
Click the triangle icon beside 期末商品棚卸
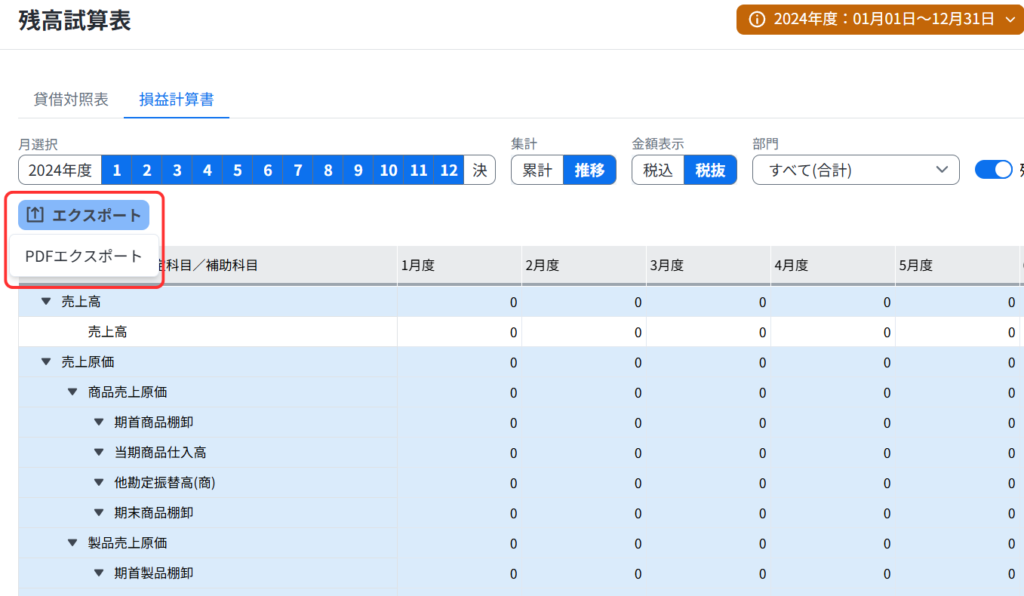[99, 512]
